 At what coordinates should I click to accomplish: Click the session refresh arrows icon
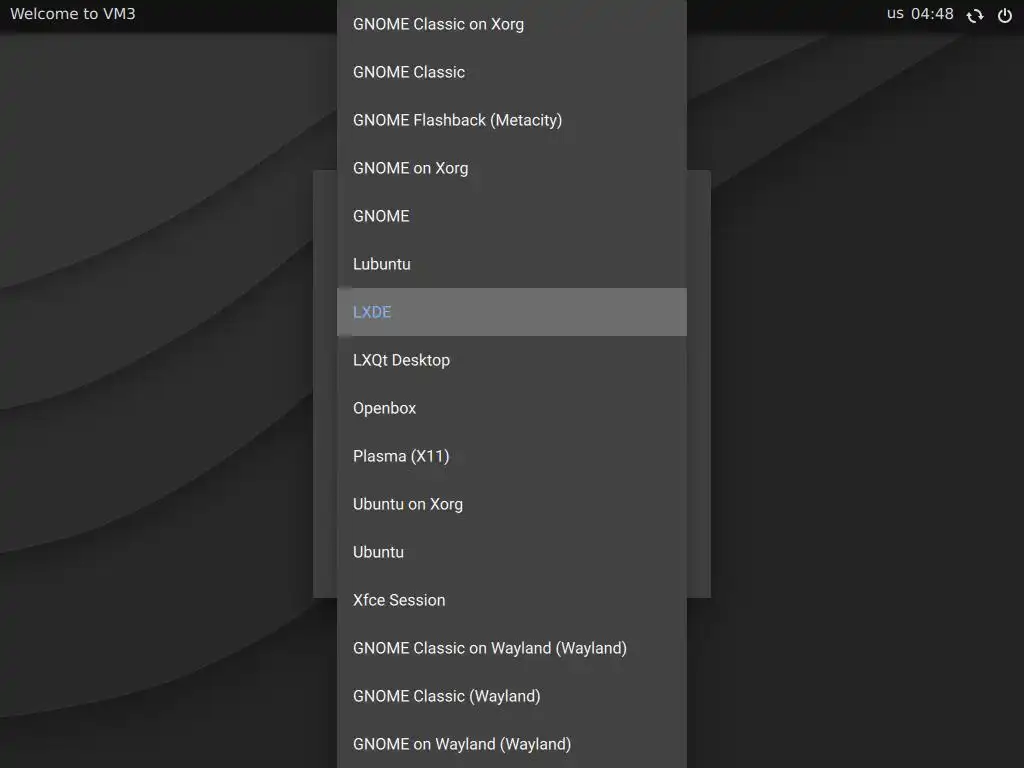(x=974, y=16)
